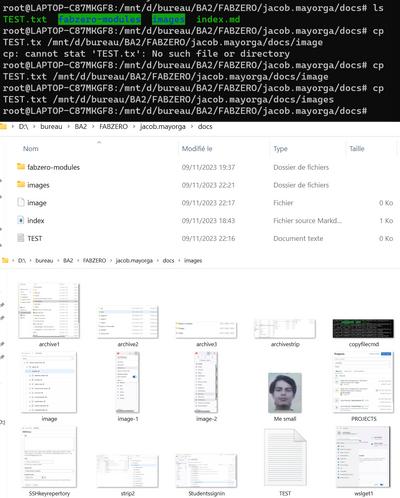Screen dimensions: 400x498
Task: Click the Fichier source Markd... type cell
Action: (x=307, y=220)
